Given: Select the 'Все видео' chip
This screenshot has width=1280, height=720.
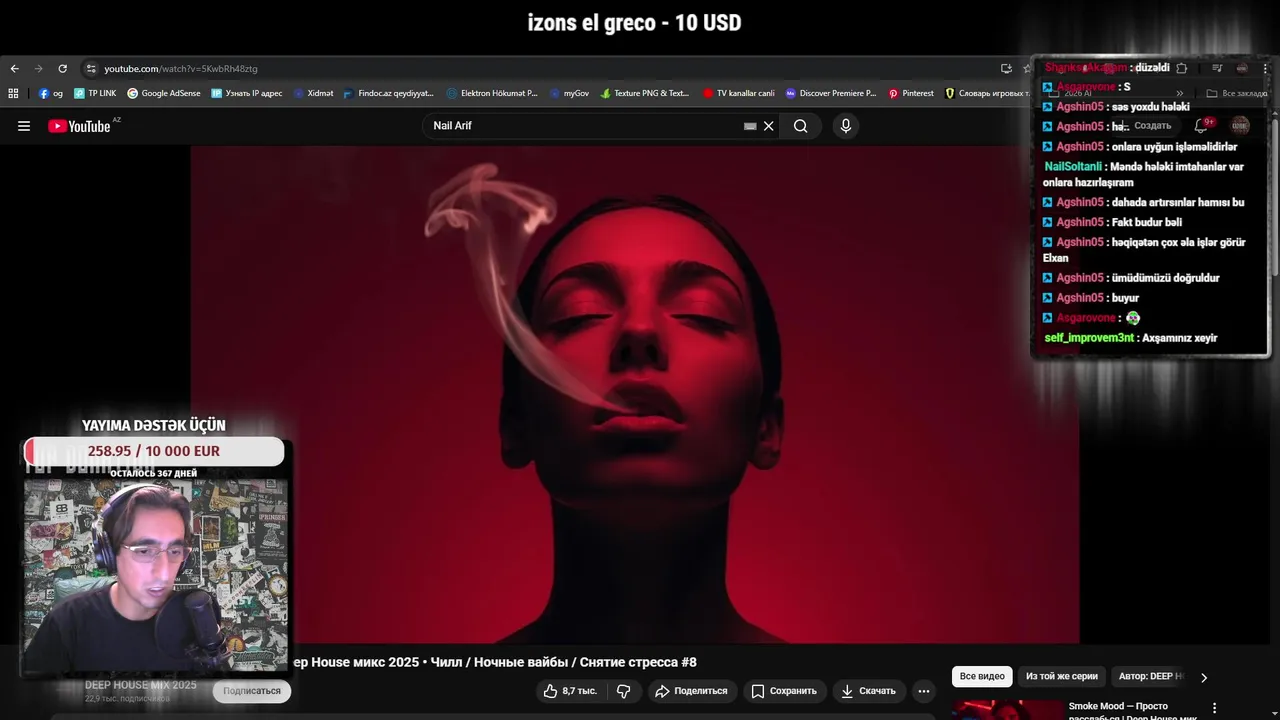Looking at the screenshot, I should (x=982, y=677).
